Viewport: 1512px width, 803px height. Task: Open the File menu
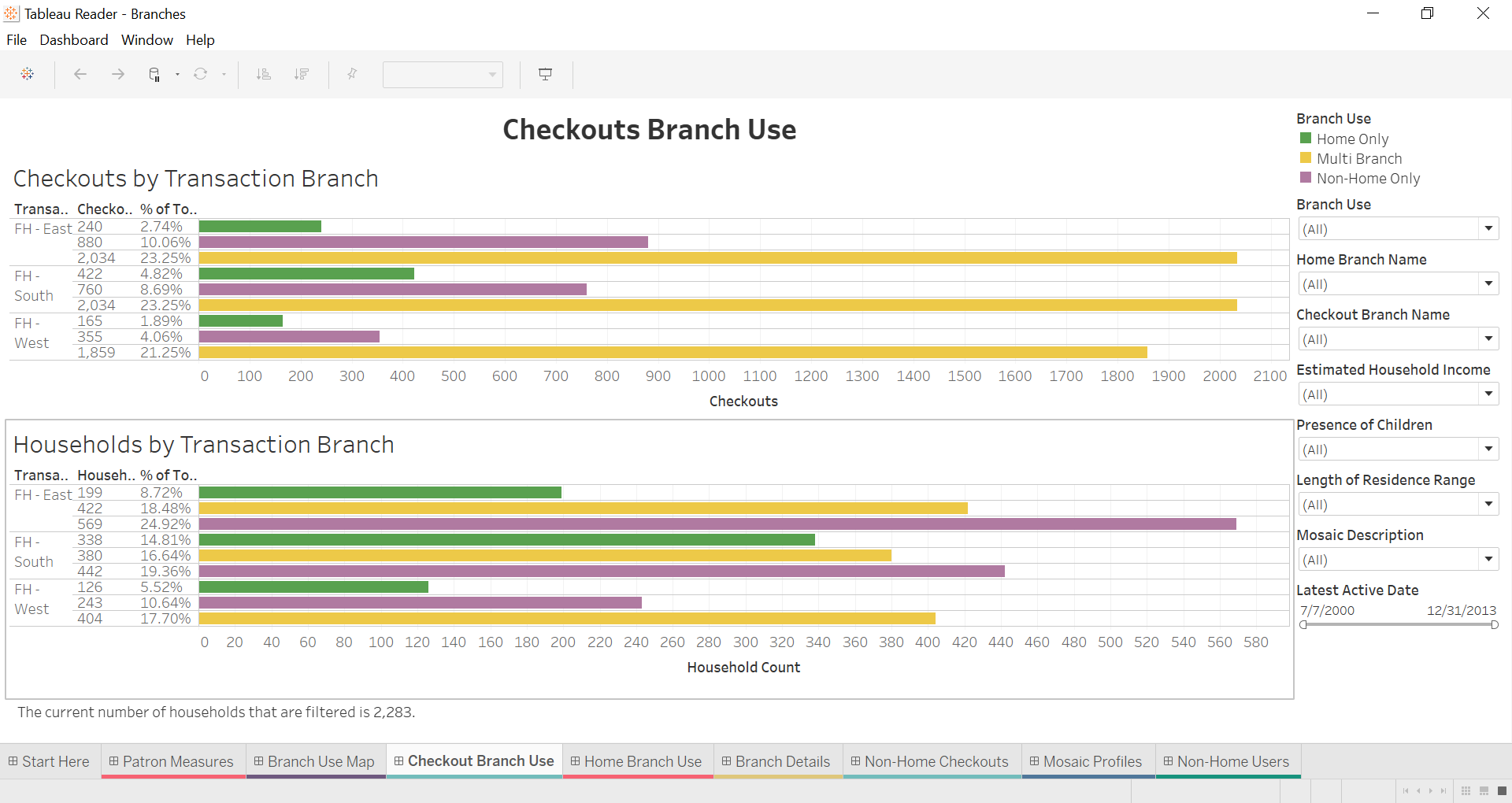point(17,40)
